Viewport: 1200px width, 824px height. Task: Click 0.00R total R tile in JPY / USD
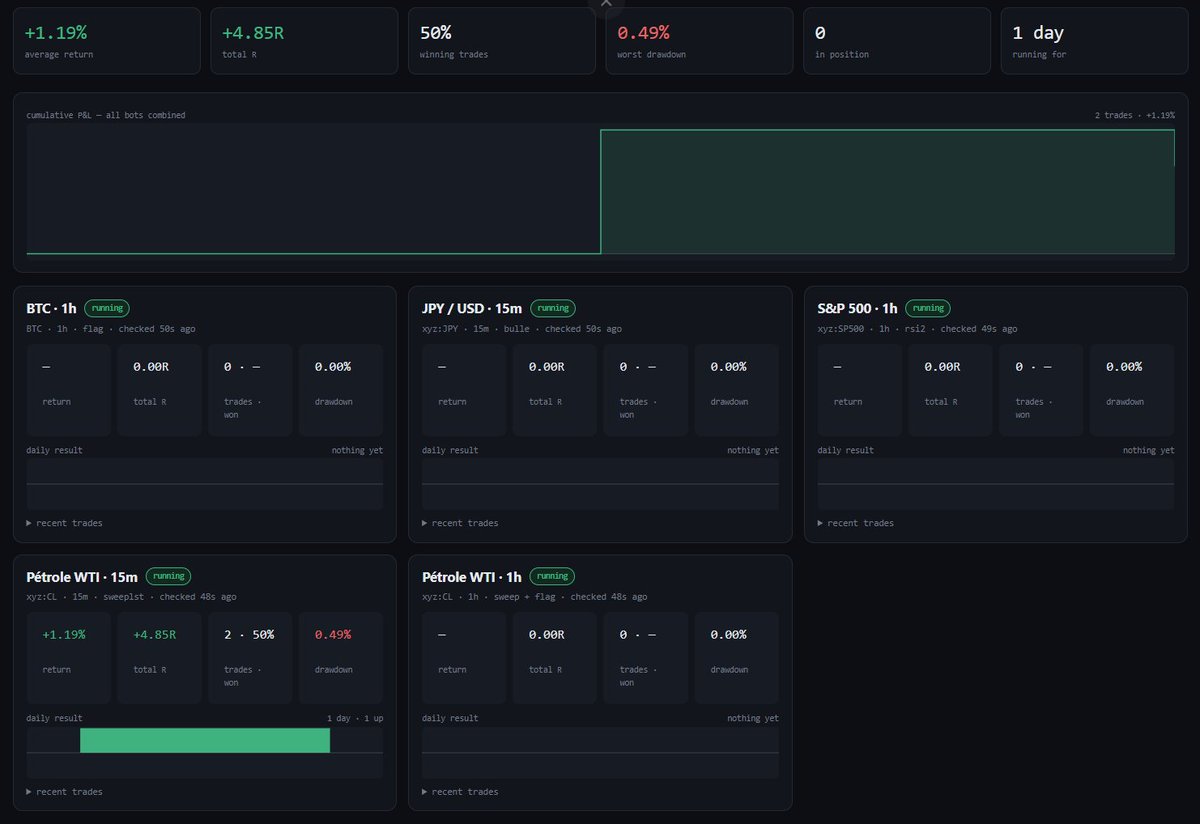555,390
